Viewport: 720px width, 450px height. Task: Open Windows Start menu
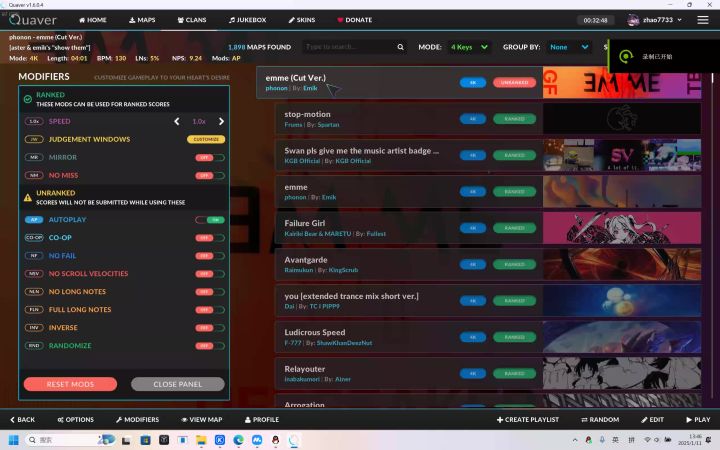point(13,440)
